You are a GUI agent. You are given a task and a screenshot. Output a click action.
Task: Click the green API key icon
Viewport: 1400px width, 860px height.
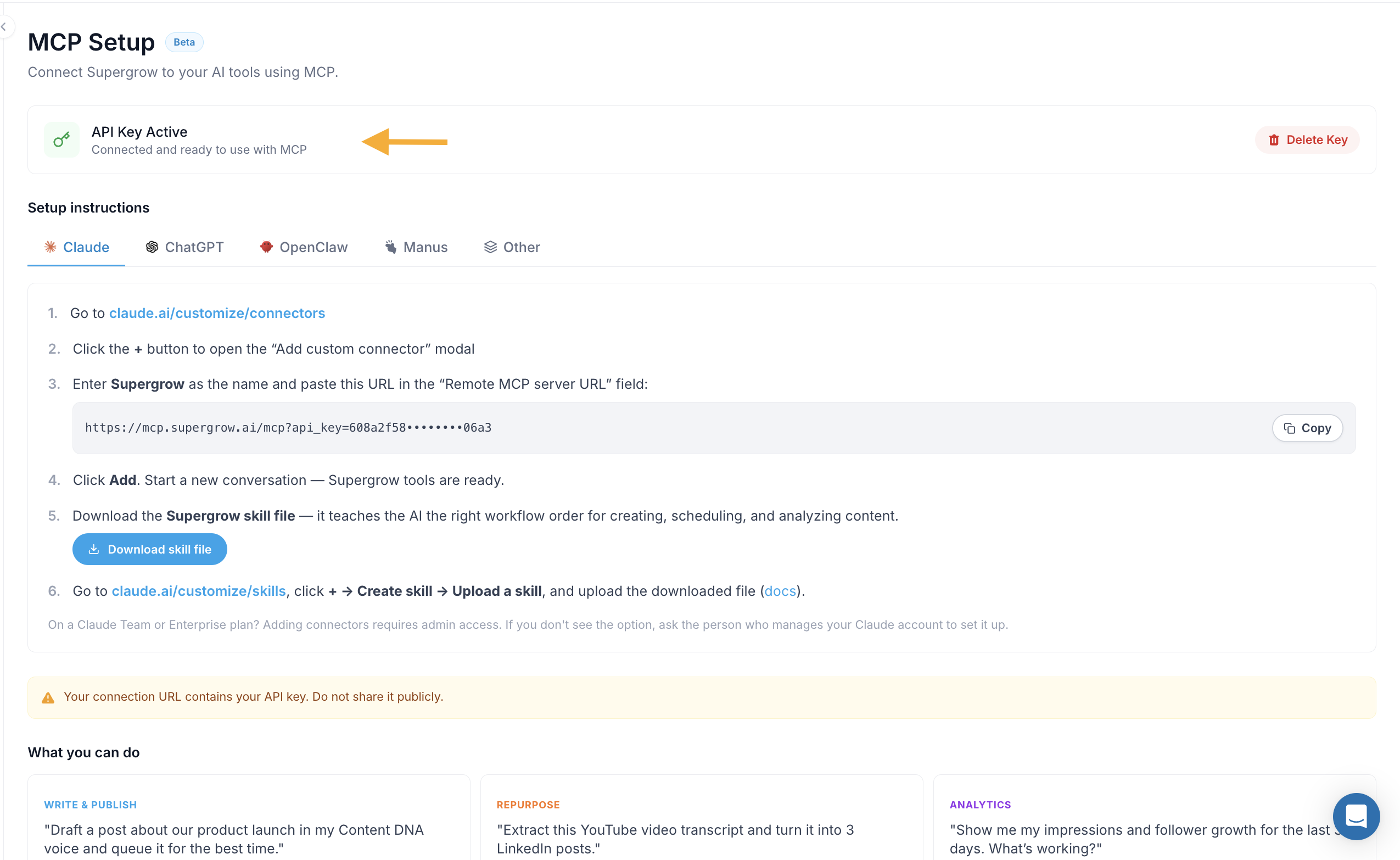pyautogui.click(x=61, y=139)
